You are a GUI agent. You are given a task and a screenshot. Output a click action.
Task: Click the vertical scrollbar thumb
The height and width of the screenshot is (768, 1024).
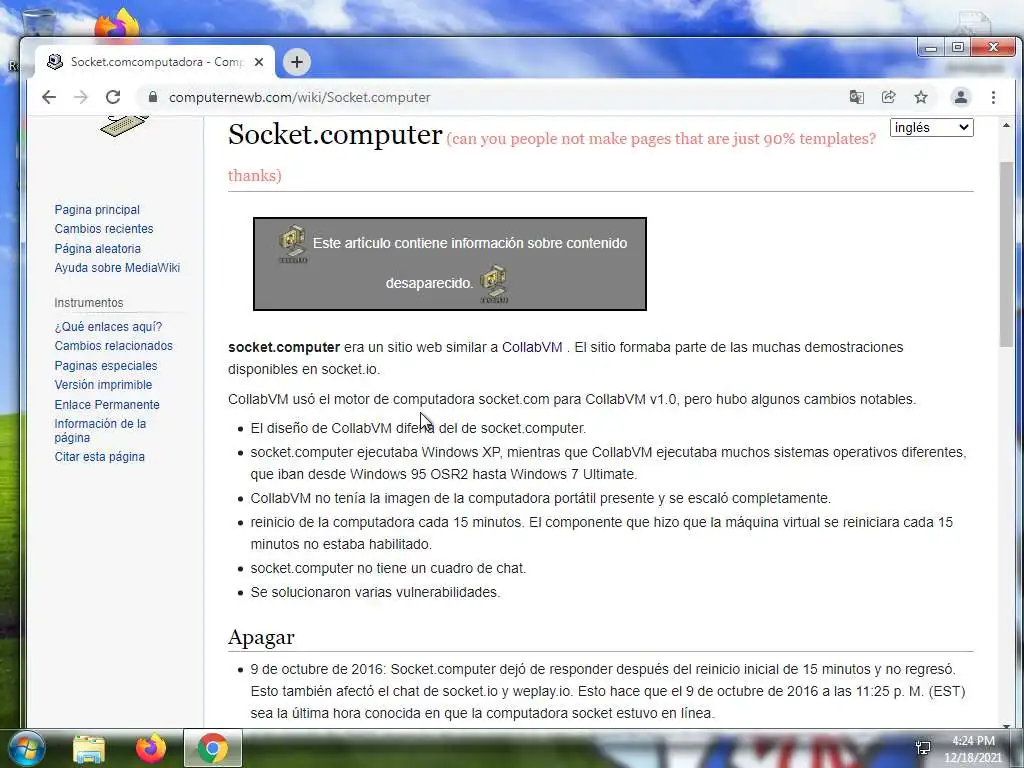(x=1006, y=255)
